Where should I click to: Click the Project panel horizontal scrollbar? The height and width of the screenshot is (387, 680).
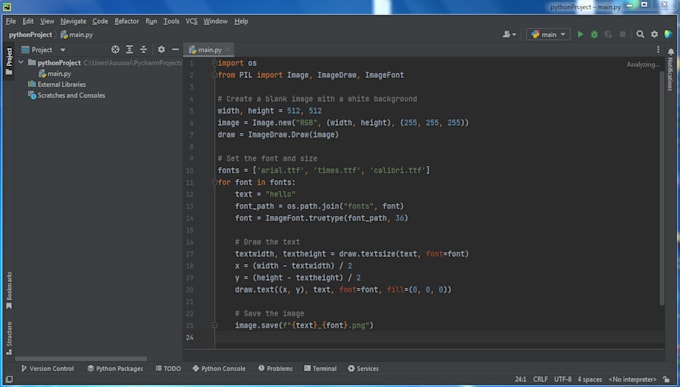click(x=81, y=358)
